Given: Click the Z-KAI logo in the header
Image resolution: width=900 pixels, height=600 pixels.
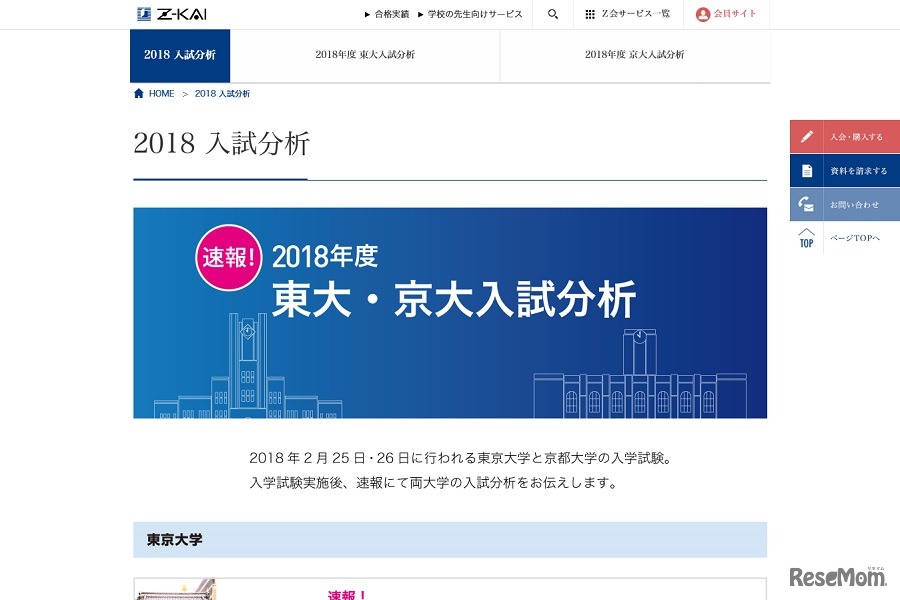Looking at the screenshot, I should pyautogui.click(x=172, y=13).
